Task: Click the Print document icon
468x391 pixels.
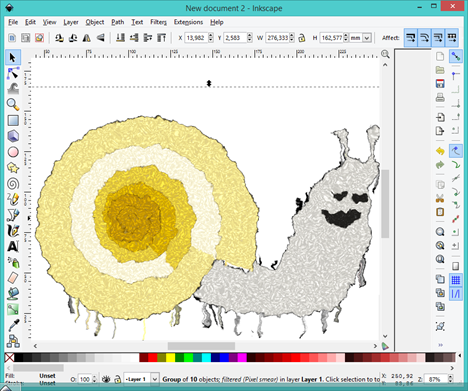Action: click(440, 97)
